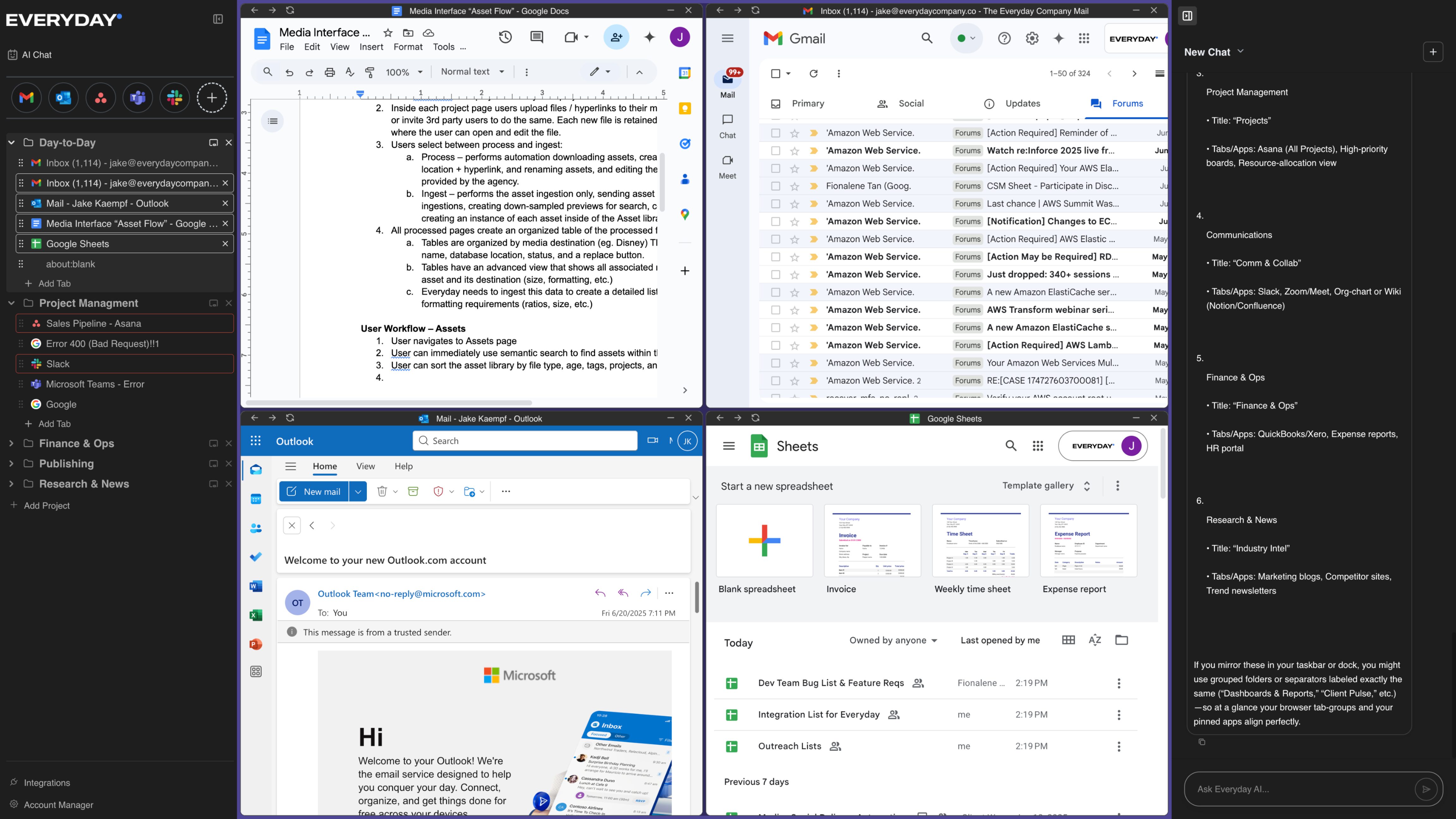Star the Media Interface document
Image resolution: width=1456 pixels, height=819 pixels.
(x=388, y=33)
